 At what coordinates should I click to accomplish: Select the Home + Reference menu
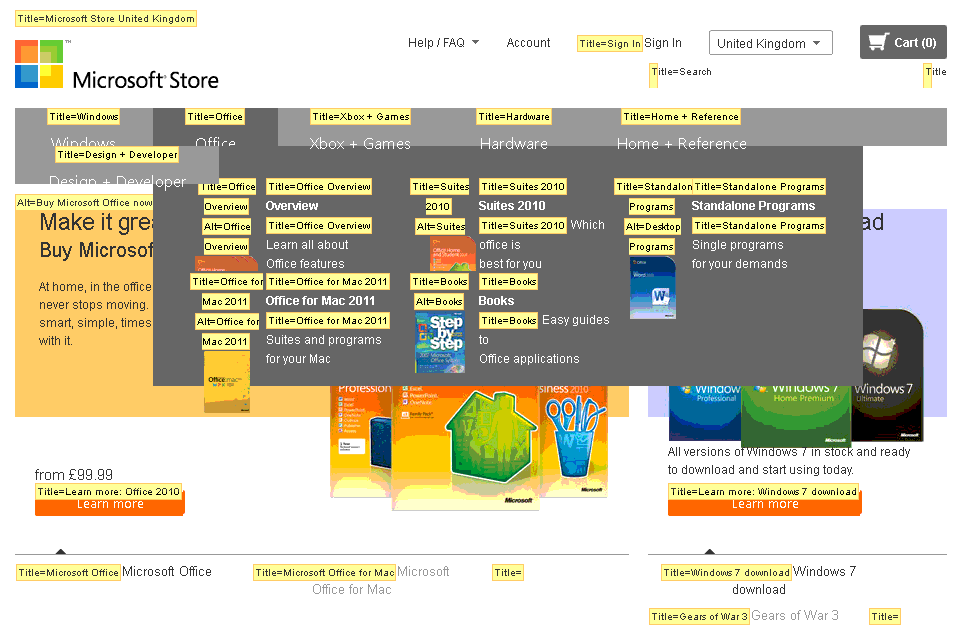pos(681,143)
